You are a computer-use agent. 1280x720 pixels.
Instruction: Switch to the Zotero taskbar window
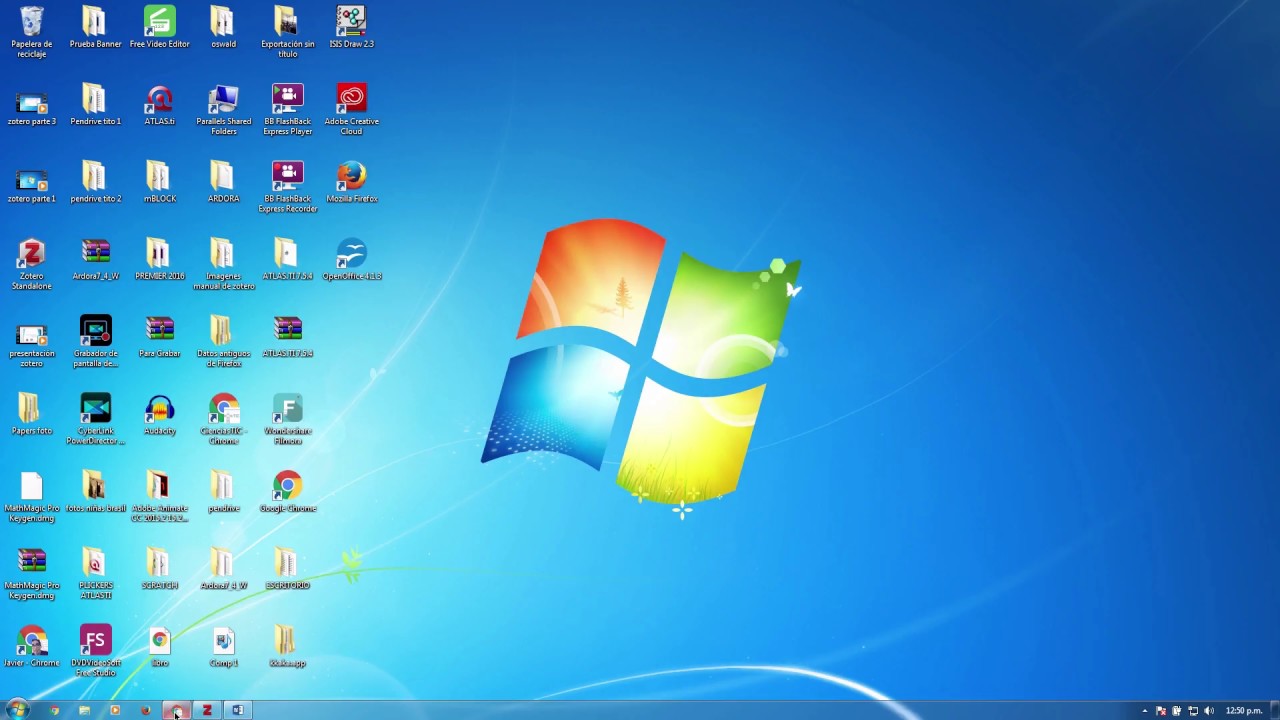point(207,710)
